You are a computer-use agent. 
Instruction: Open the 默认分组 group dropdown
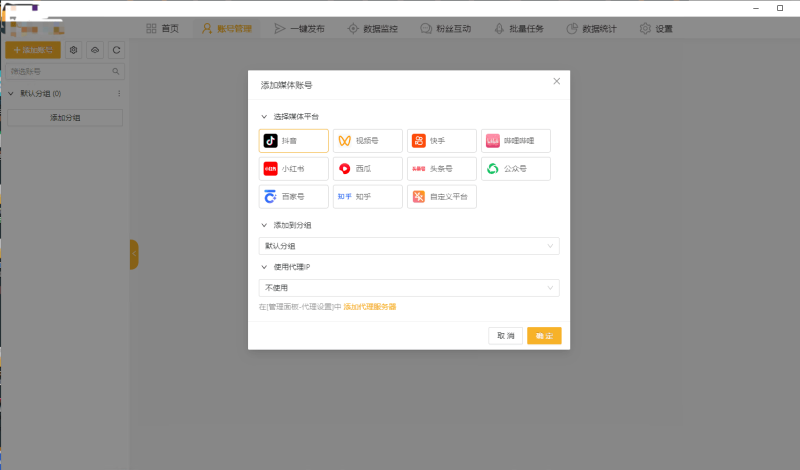pyautogui.click(x=409, y=246)
